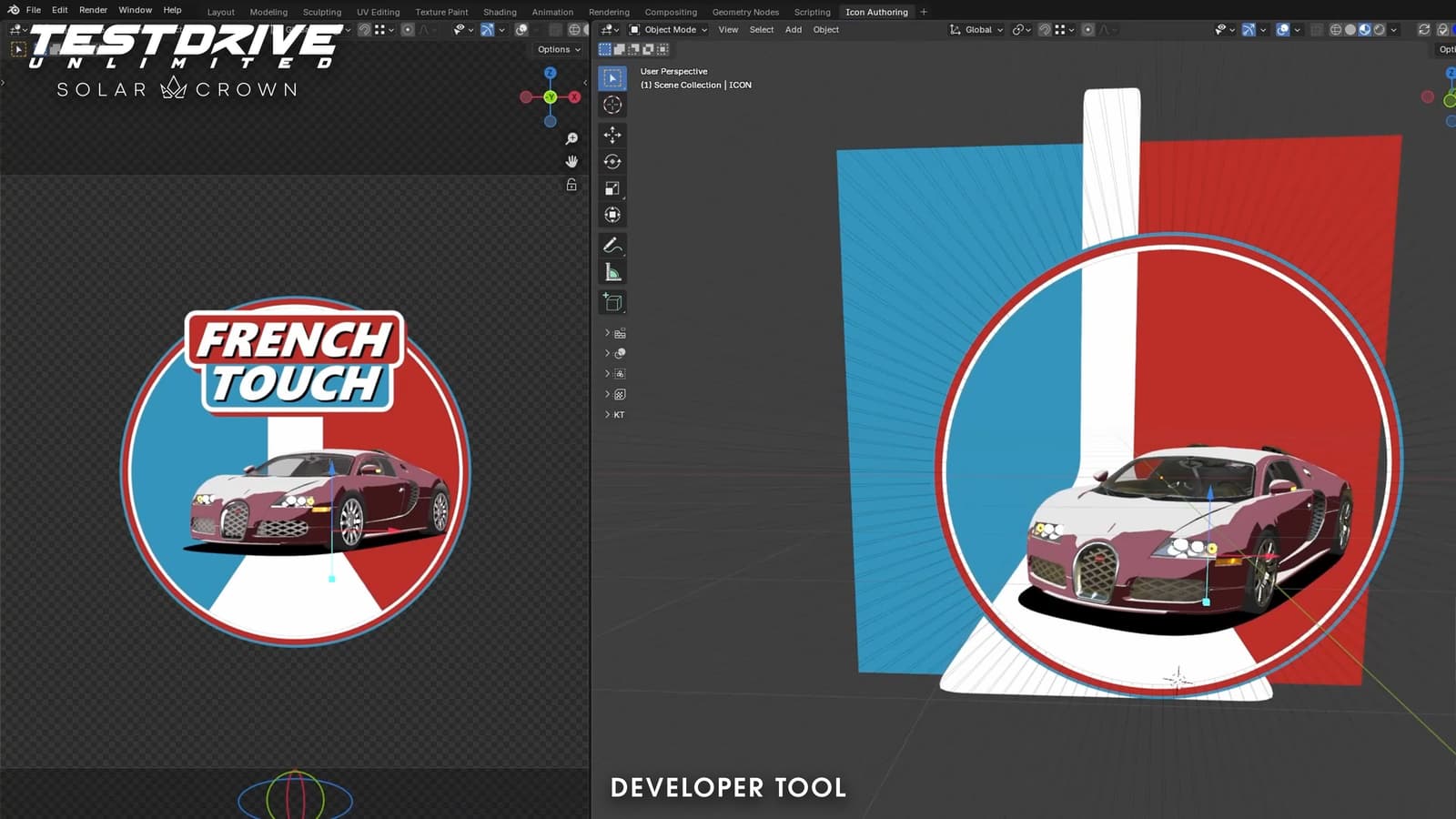Click the zoom magnifier in French Touch viewport

571,138
